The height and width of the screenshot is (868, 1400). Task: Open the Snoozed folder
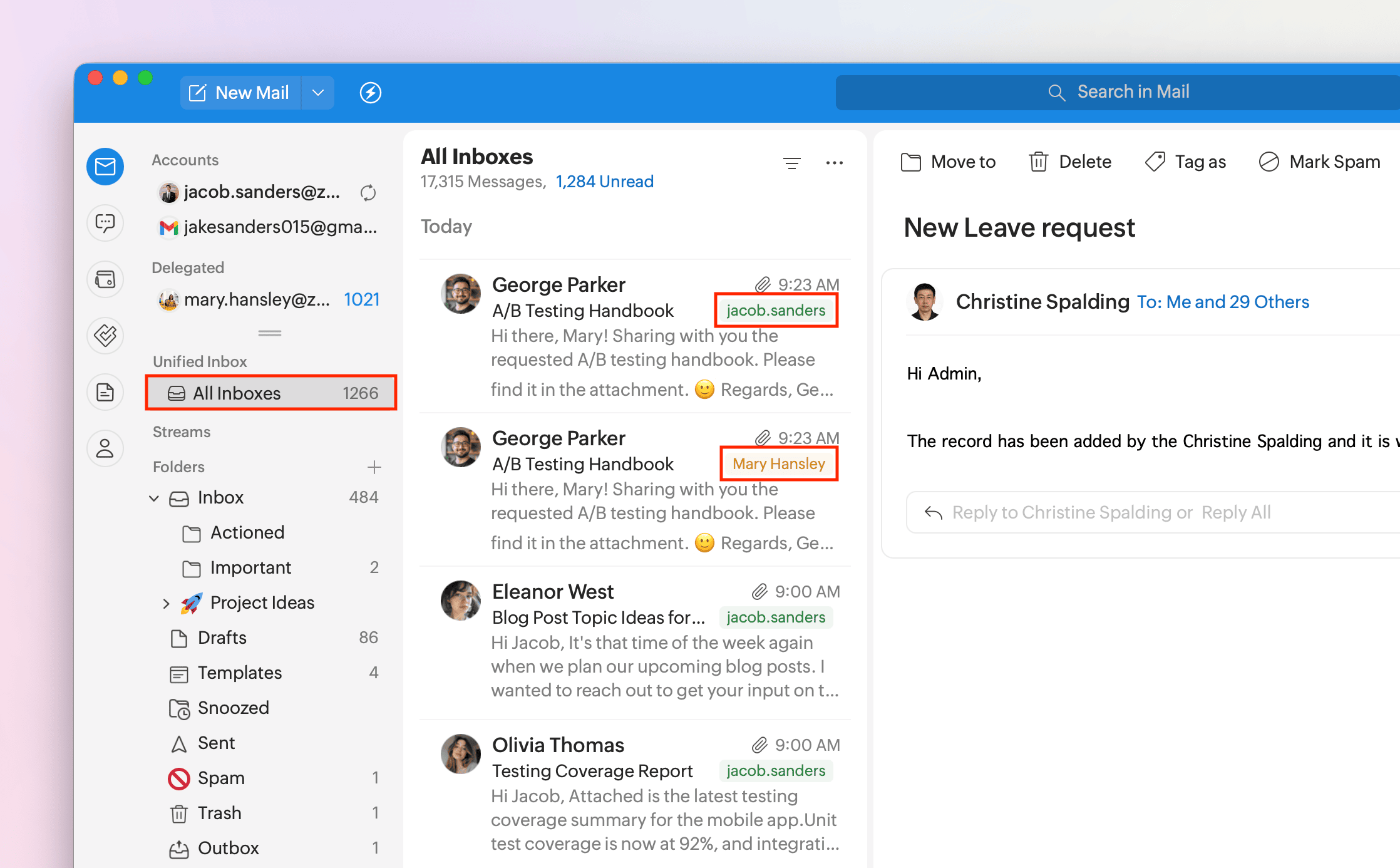click(x=233, y=708)
